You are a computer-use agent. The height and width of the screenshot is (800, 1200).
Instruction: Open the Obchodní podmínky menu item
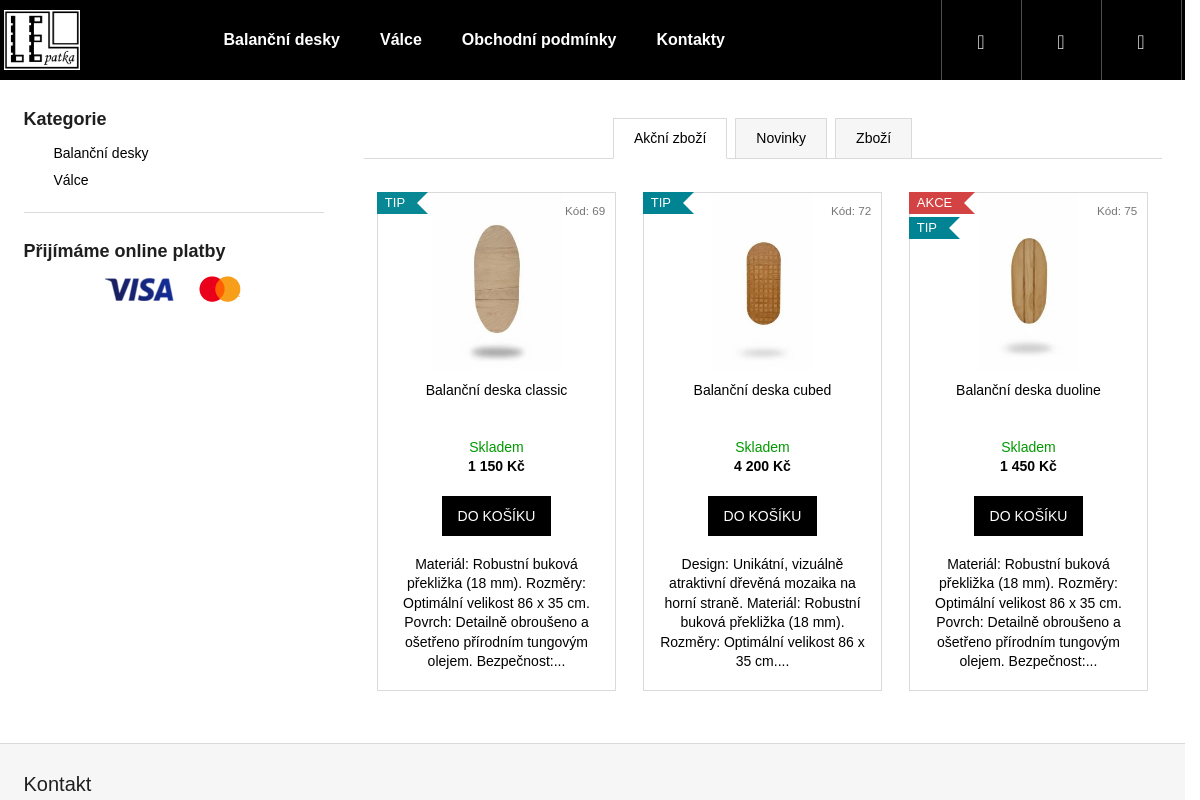[x=538, y=40]
